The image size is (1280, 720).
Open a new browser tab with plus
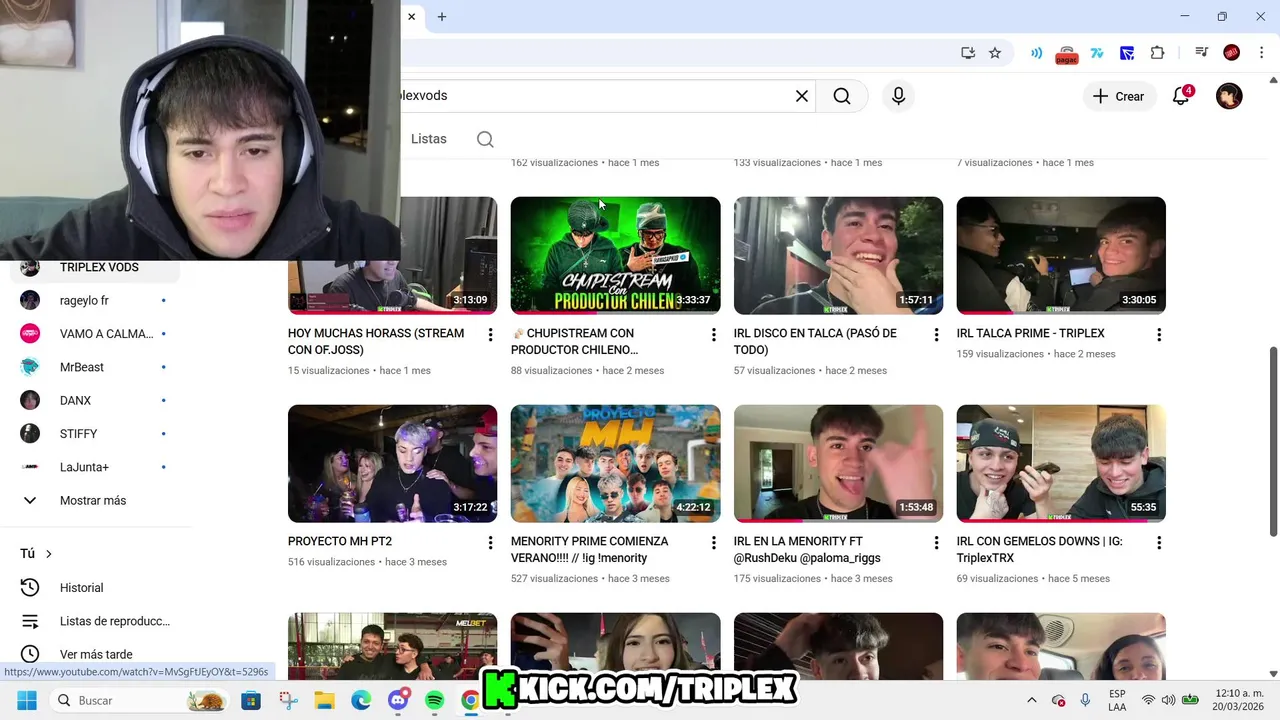pyautogui.click(x=442, y=16)
